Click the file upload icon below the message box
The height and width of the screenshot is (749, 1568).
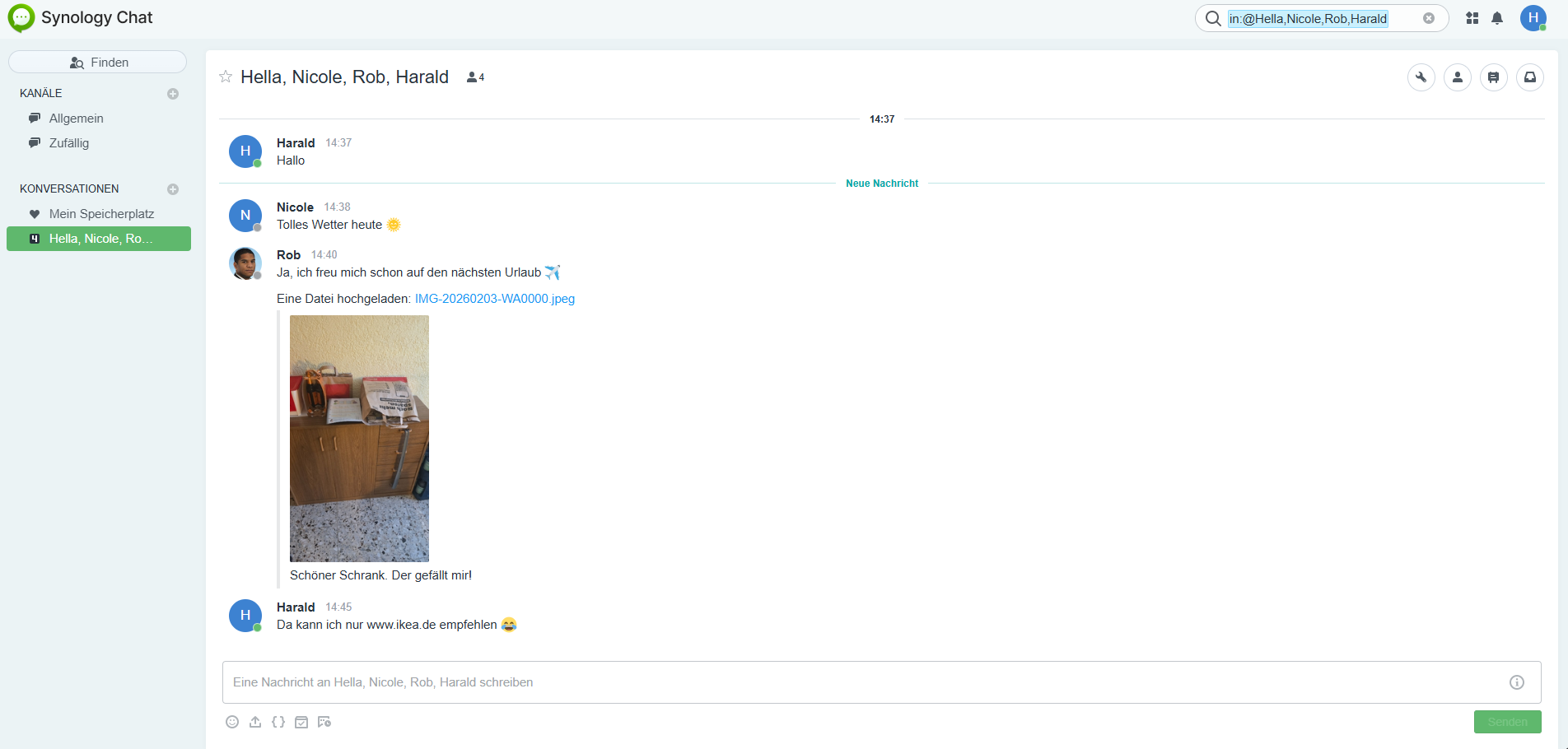pyautogui.click(x=255, y=722)
